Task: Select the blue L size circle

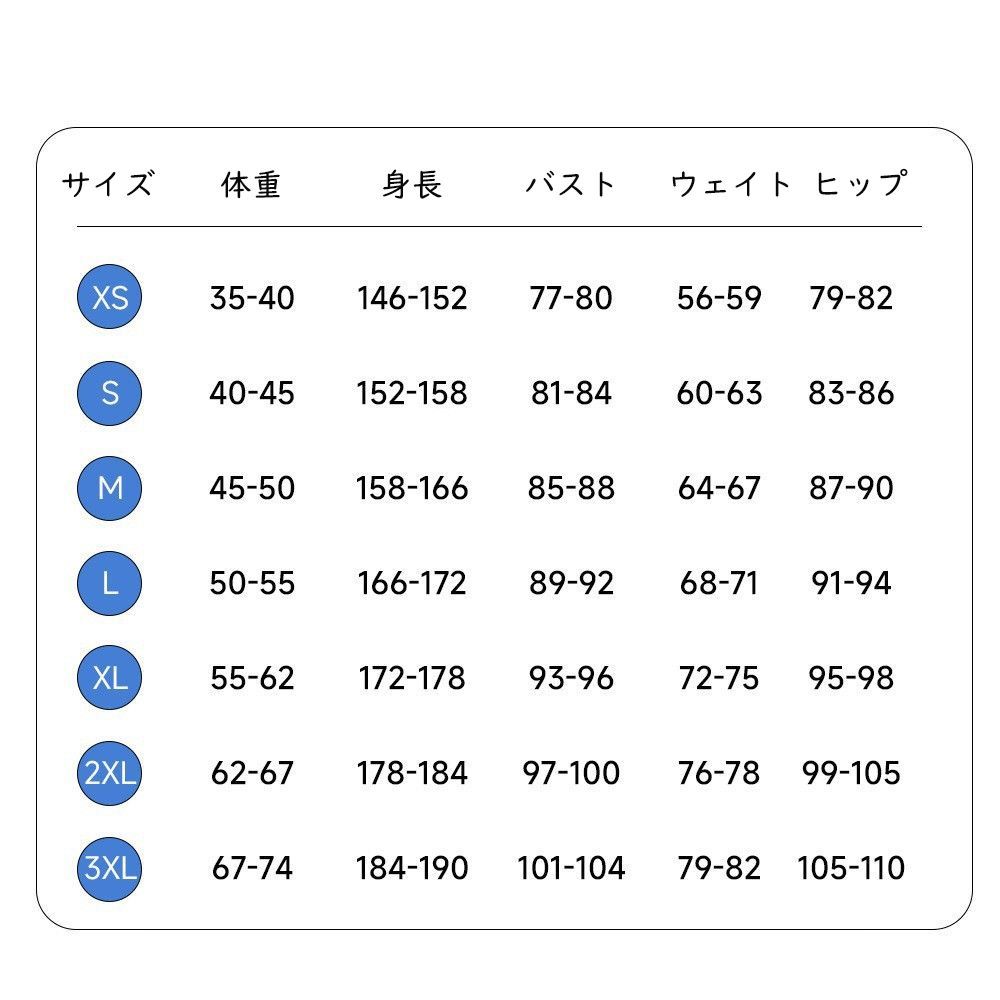Action: [x=110, y=583]
